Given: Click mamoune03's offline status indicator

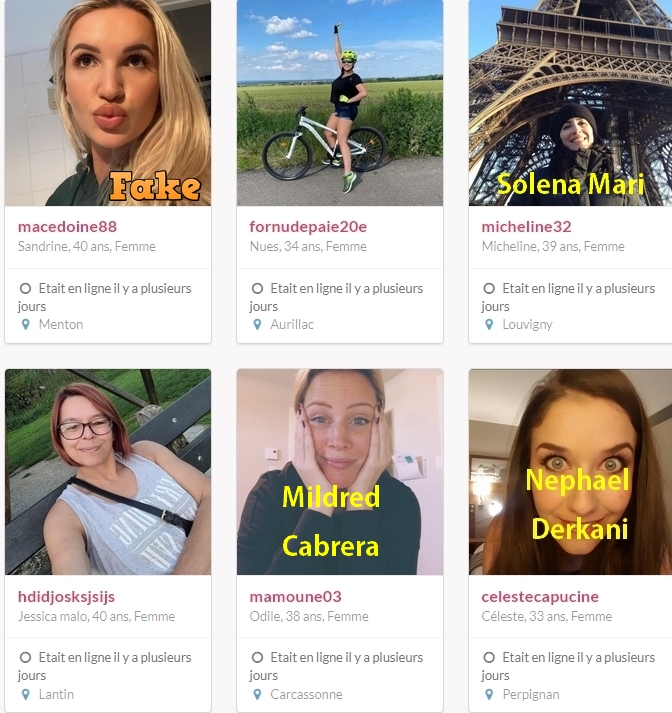Looking at the screenshot, I should [x=257, y=658].
